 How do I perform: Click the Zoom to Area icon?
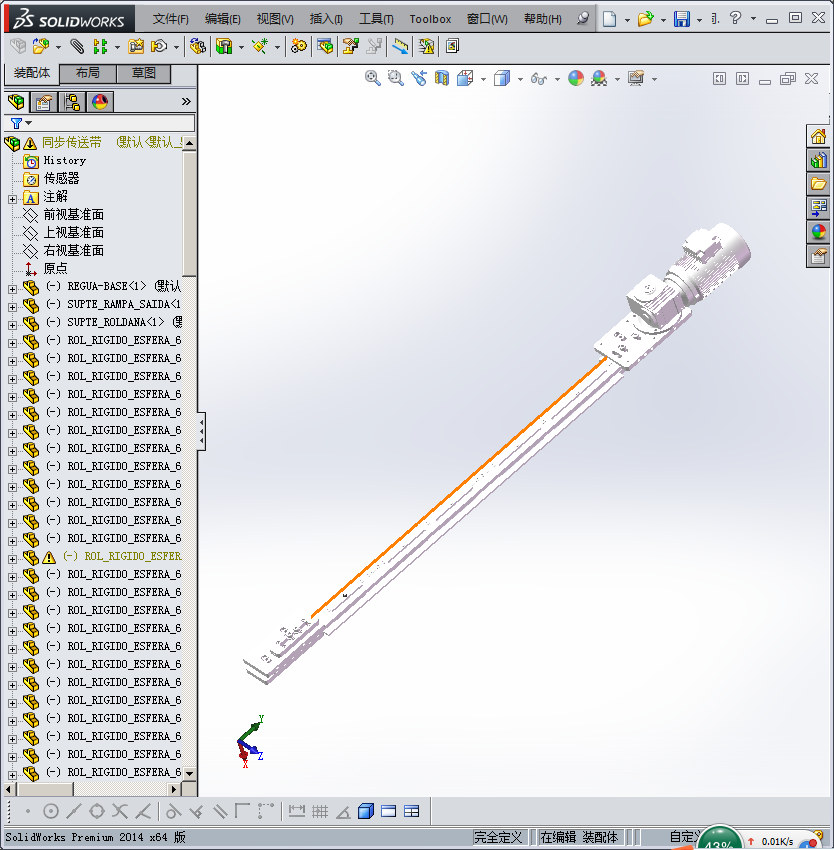tap(396, 79)
